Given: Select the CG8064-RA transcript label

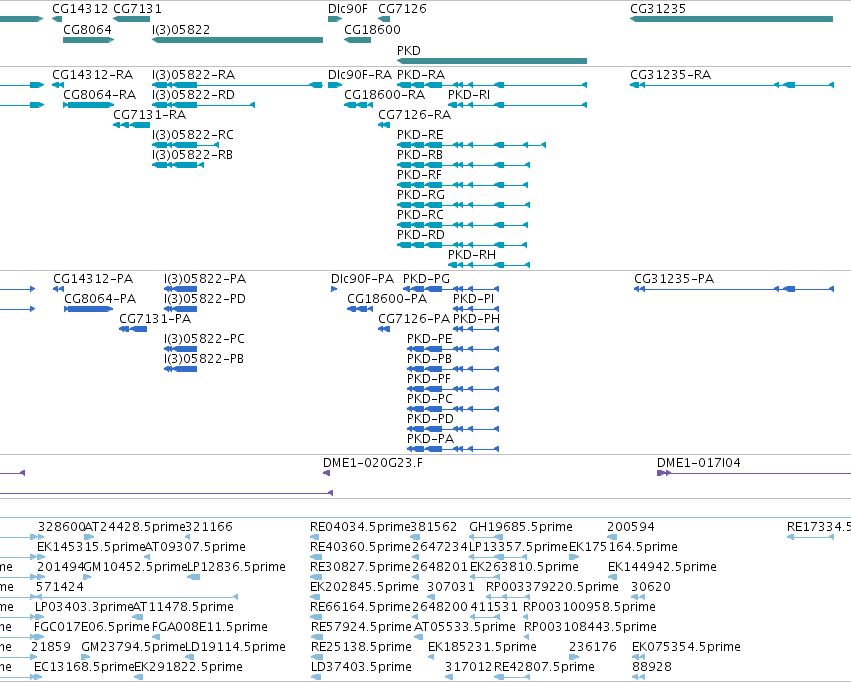Looking at the screenshot, I should tap(99, 94).
